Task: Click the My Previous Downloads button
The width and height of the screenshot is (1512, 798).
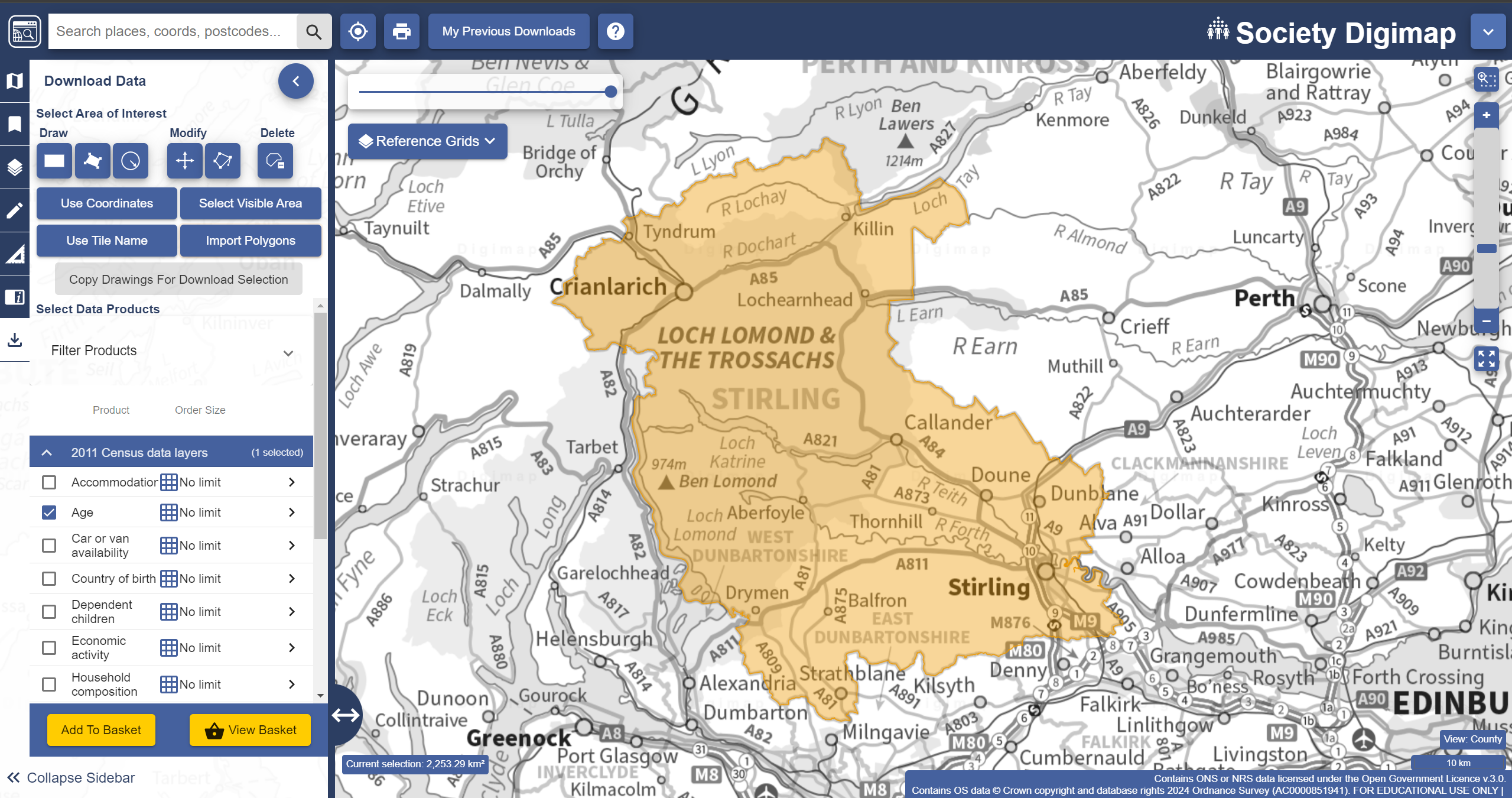Action: pyautogui.click(x=509, y=31)
